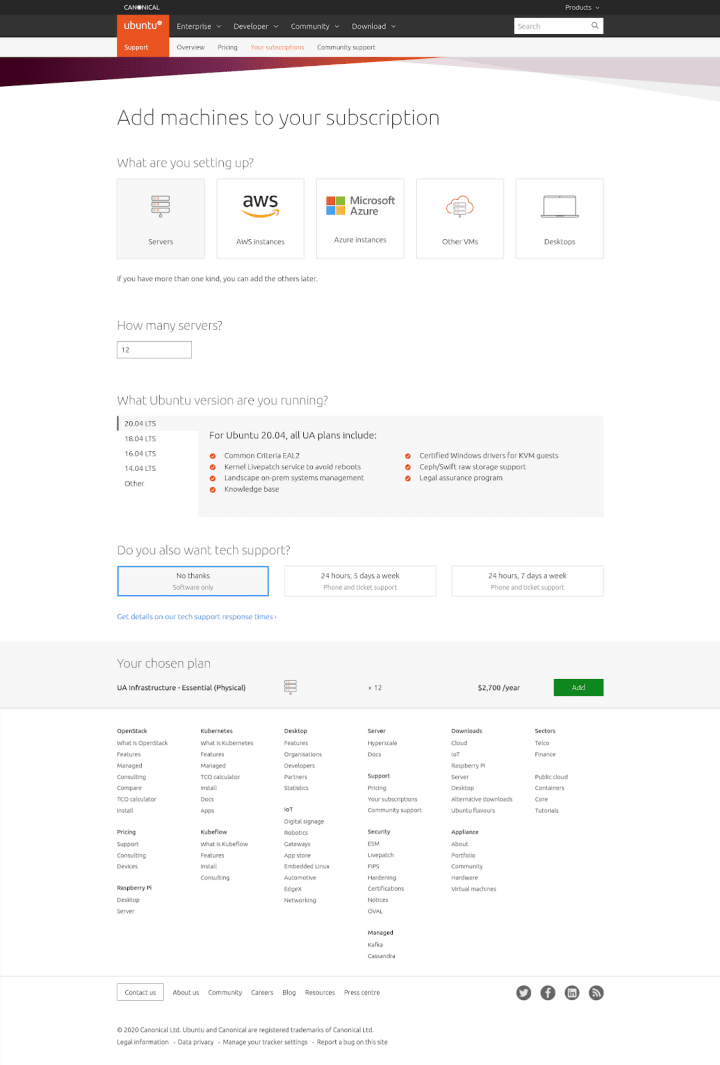Open Community support subnav item
Screen dimensions: 720x1065
[346, 48]
